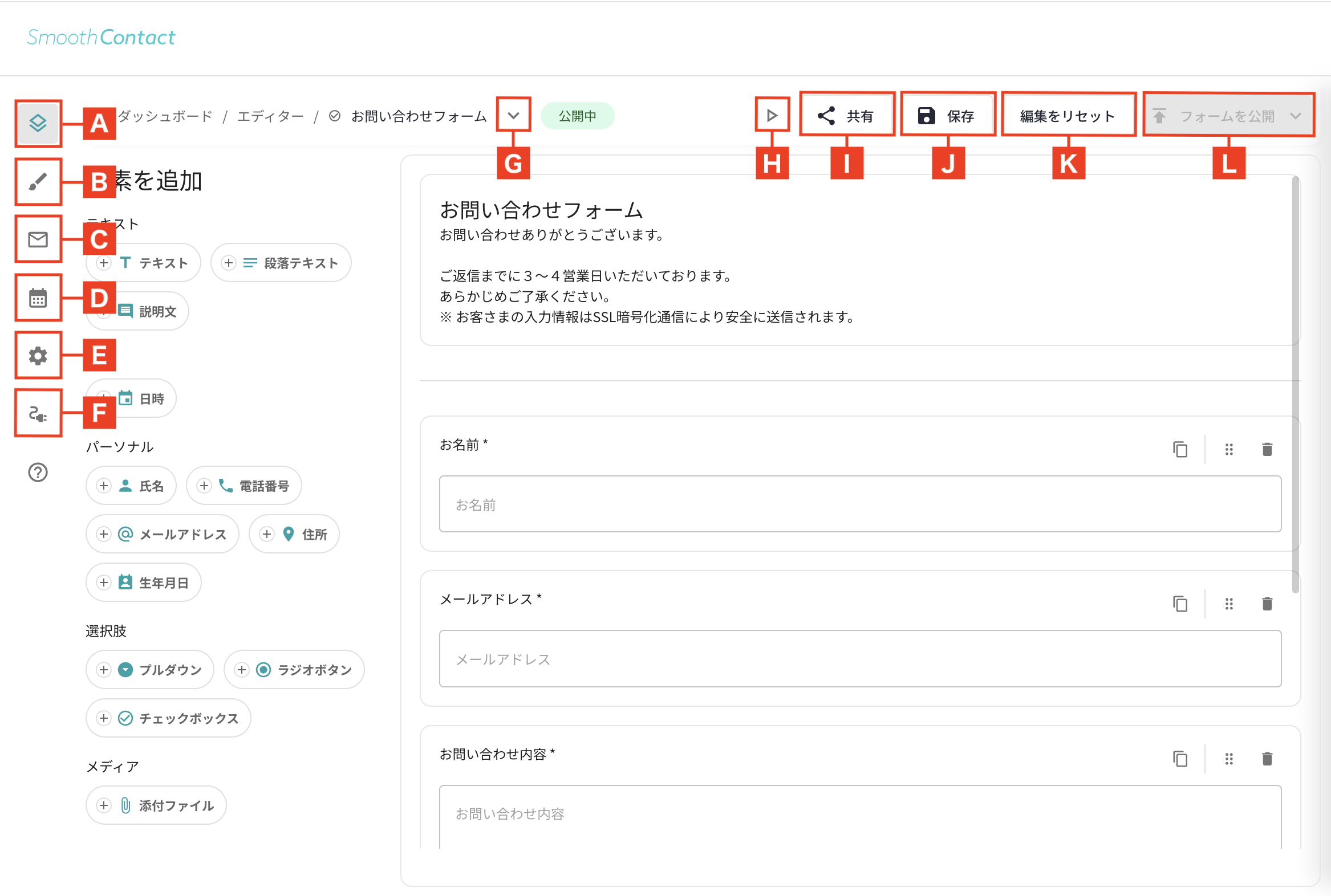Viewport: 1331px width, 896px height.
Task: Add a プルダウン element
Action: (x=150, y=670)
